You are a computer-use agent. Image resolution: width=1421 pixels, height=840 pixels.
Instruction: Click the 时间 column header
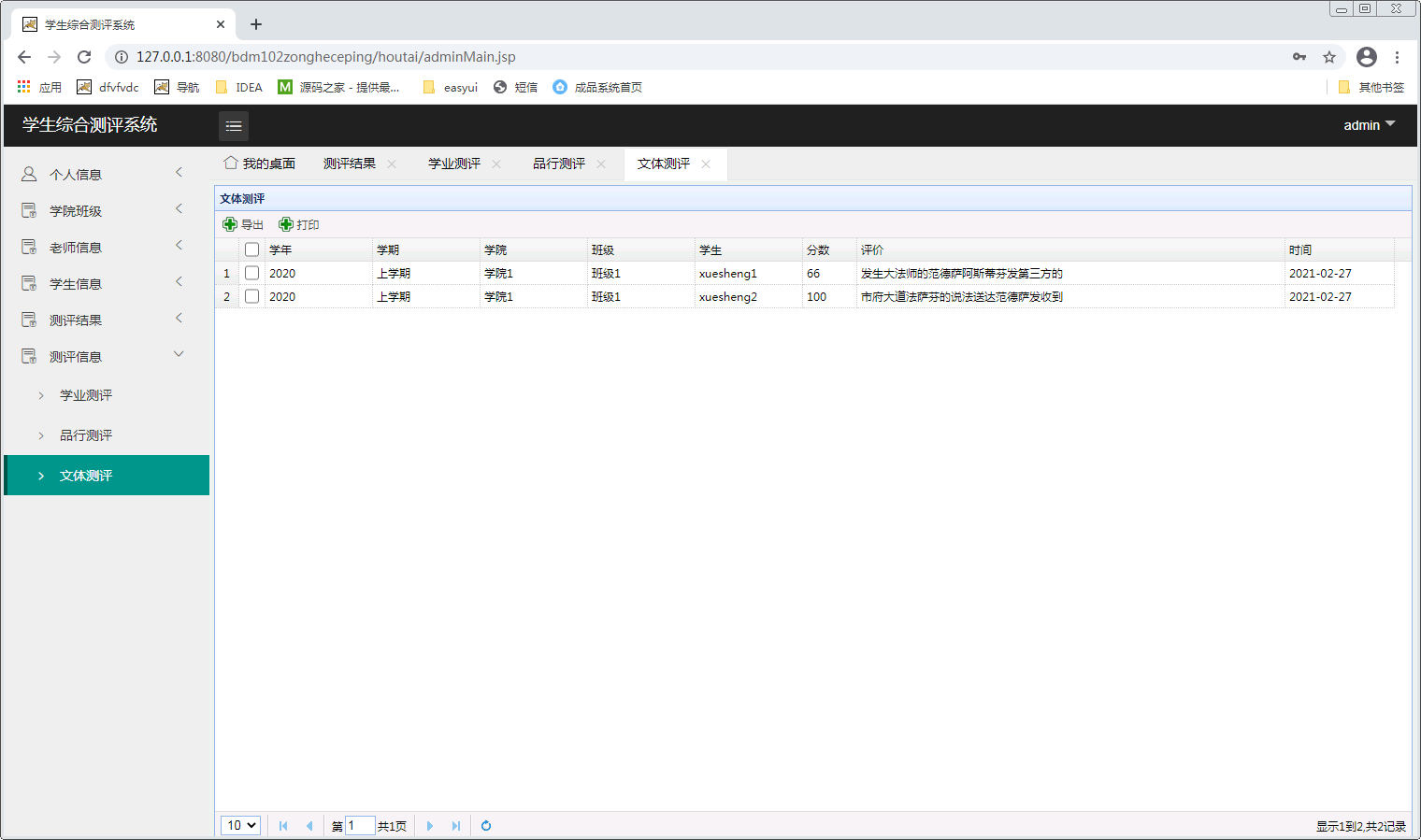click(x=1339, y=249)
